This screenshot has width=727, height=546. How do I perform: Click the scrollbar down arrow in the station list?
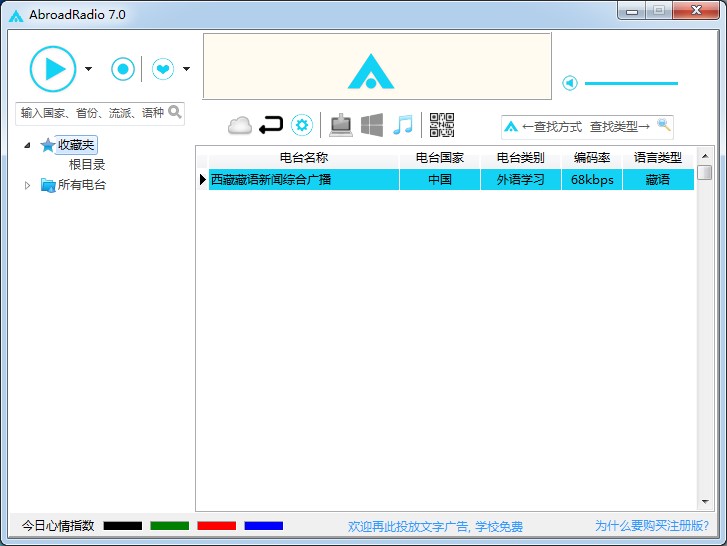[705, 502]
